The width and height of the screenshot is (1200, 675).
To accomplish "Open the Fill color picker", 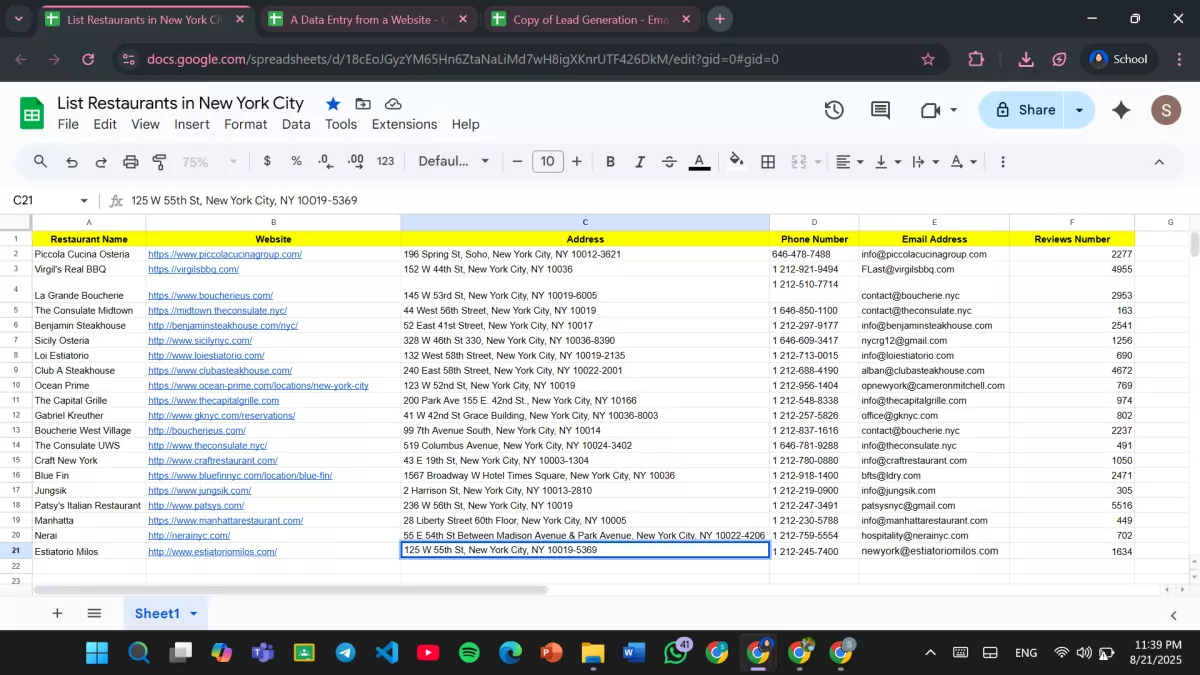I will [x=737, y=161].
